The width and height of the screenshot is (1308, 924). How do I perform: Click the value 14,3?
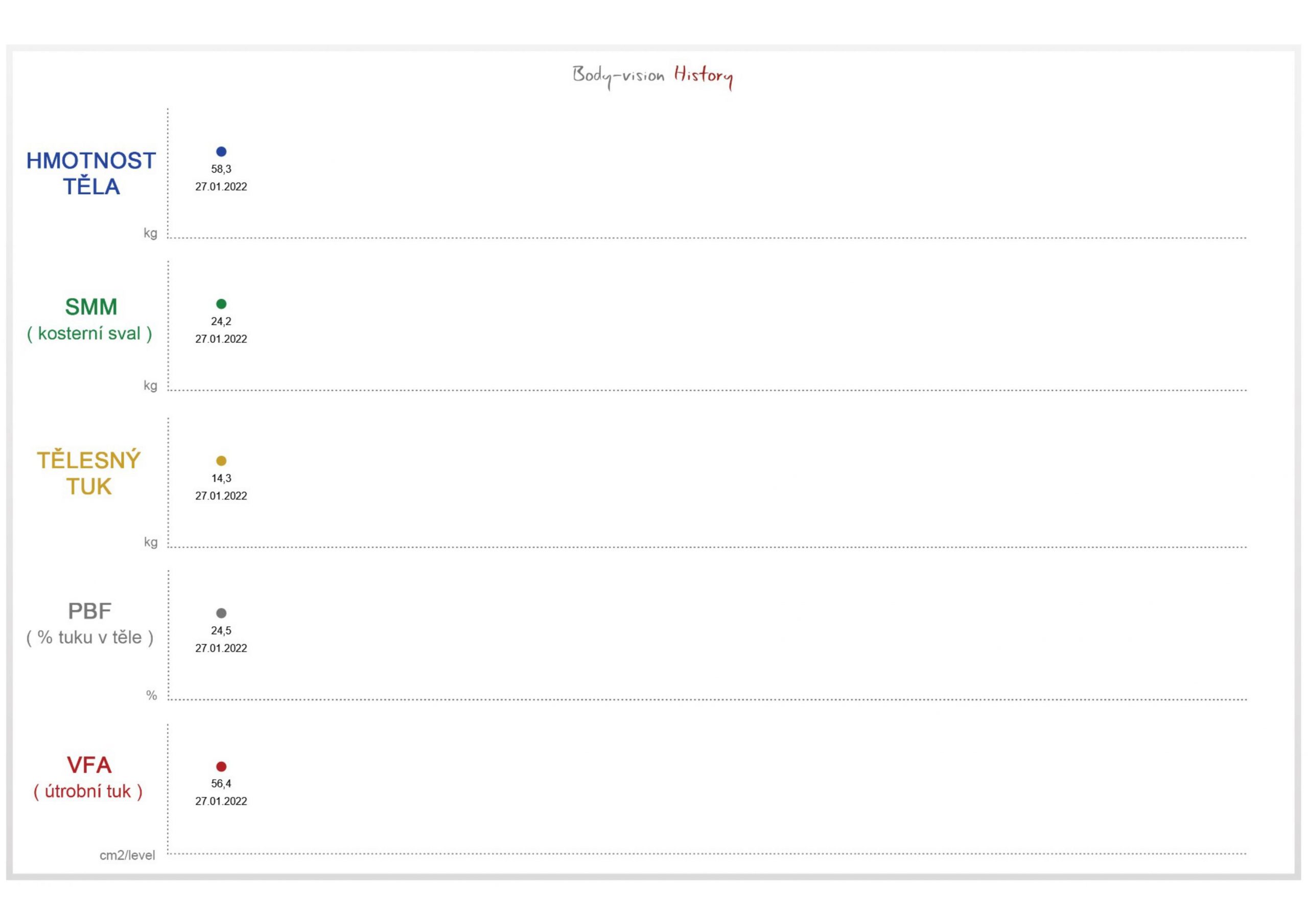tap(221, 479)
